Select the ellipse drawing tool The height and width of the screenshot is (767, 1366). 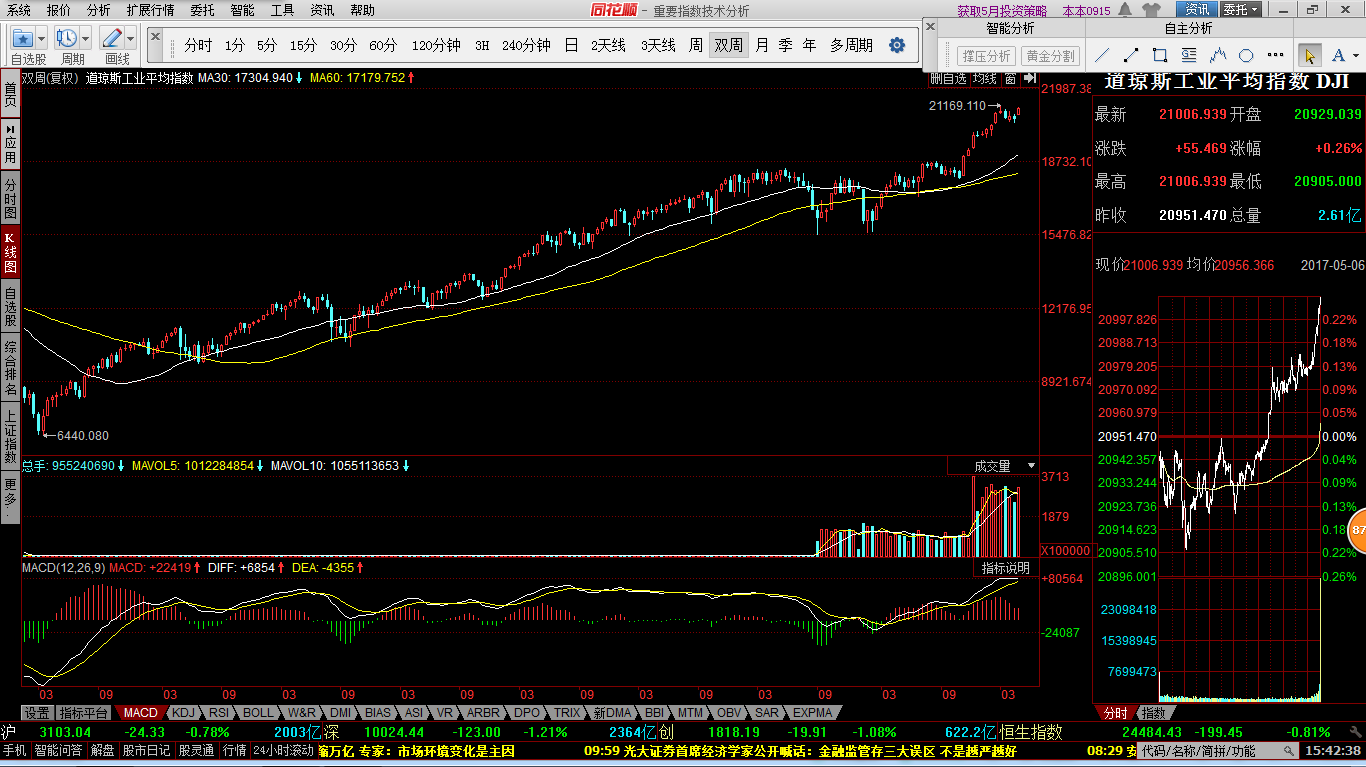click(1246, 55)
